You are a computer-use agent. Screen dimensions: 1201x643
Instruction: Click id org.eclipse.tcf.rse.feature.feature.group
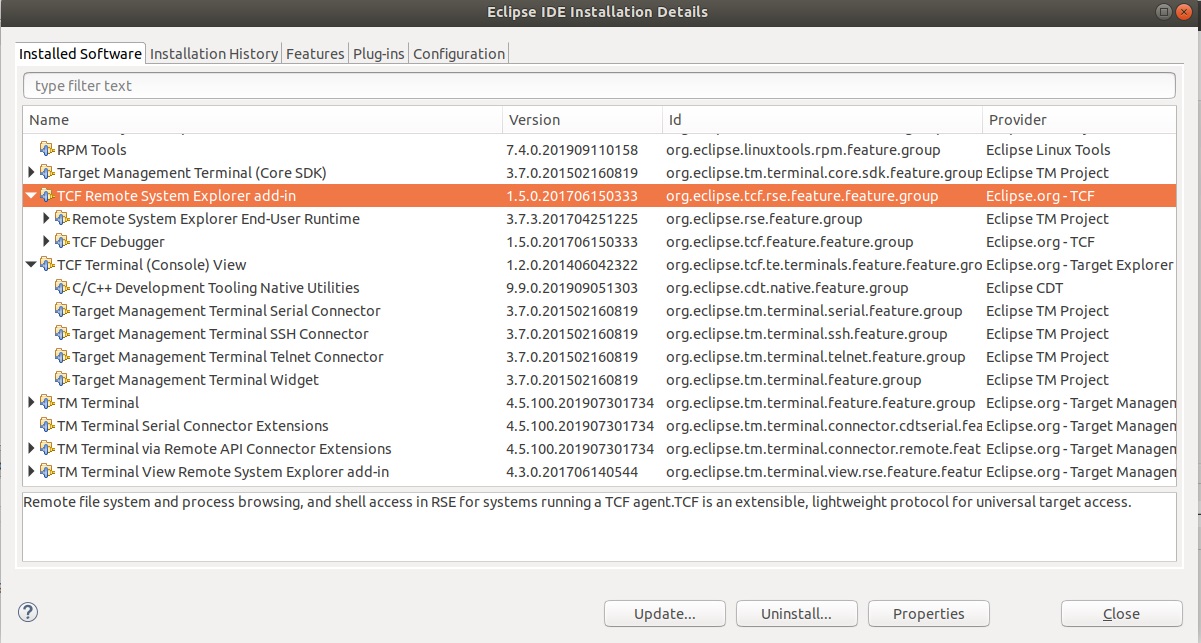tap(802, 196)
